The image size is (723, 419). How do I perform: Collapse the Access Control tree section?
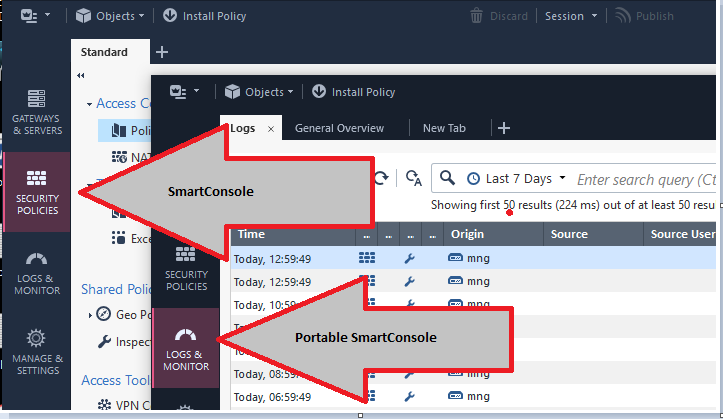pos(89,104)
